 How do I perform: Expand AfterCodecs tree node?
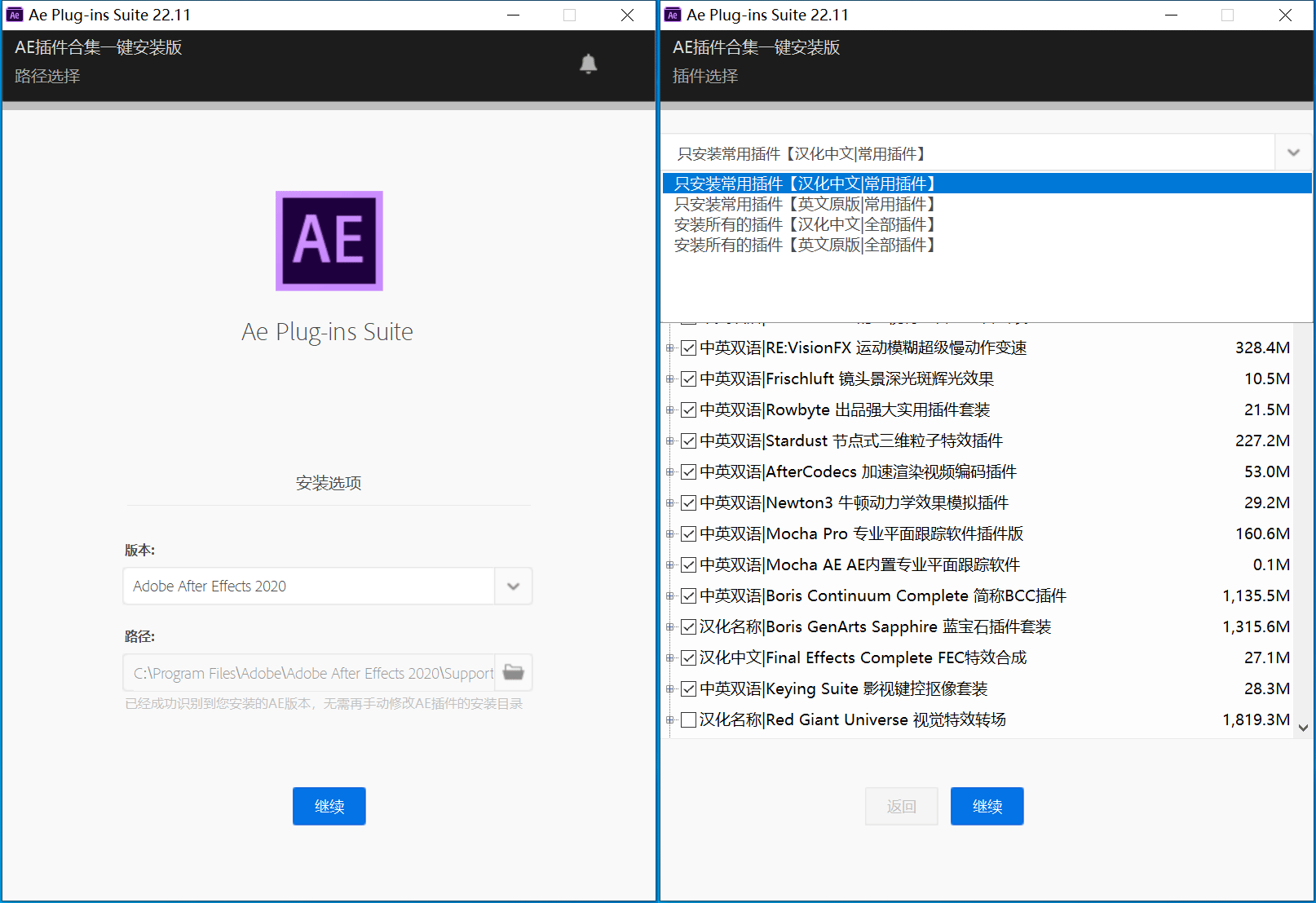tap(670, 472)
